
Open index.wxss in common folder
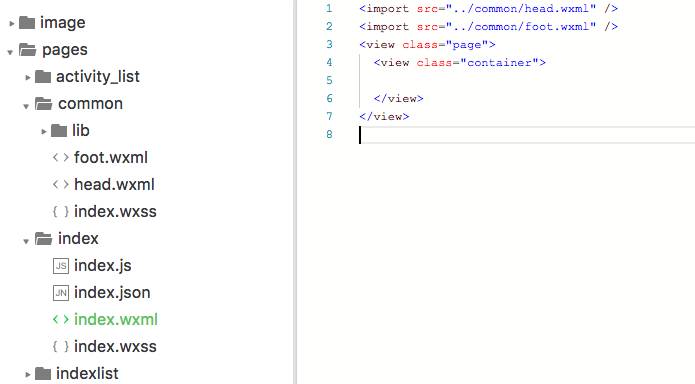point(115,212)
